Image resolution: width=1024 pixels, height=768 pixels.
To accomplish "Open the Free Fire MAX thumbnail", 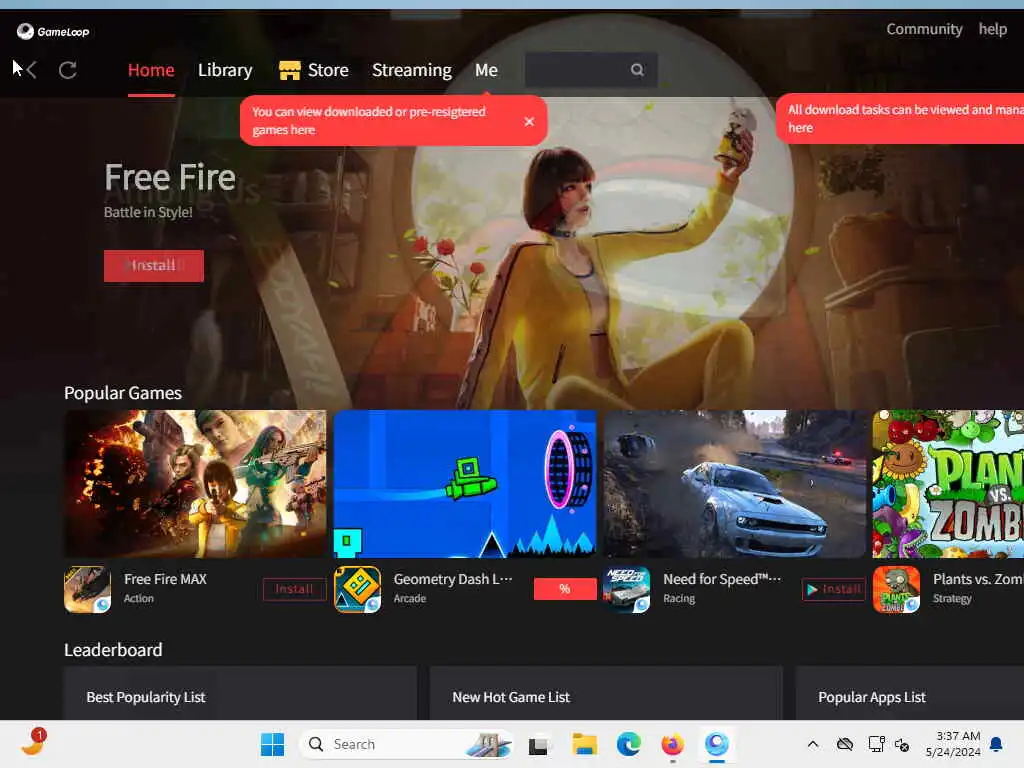I will pos(195,484).
